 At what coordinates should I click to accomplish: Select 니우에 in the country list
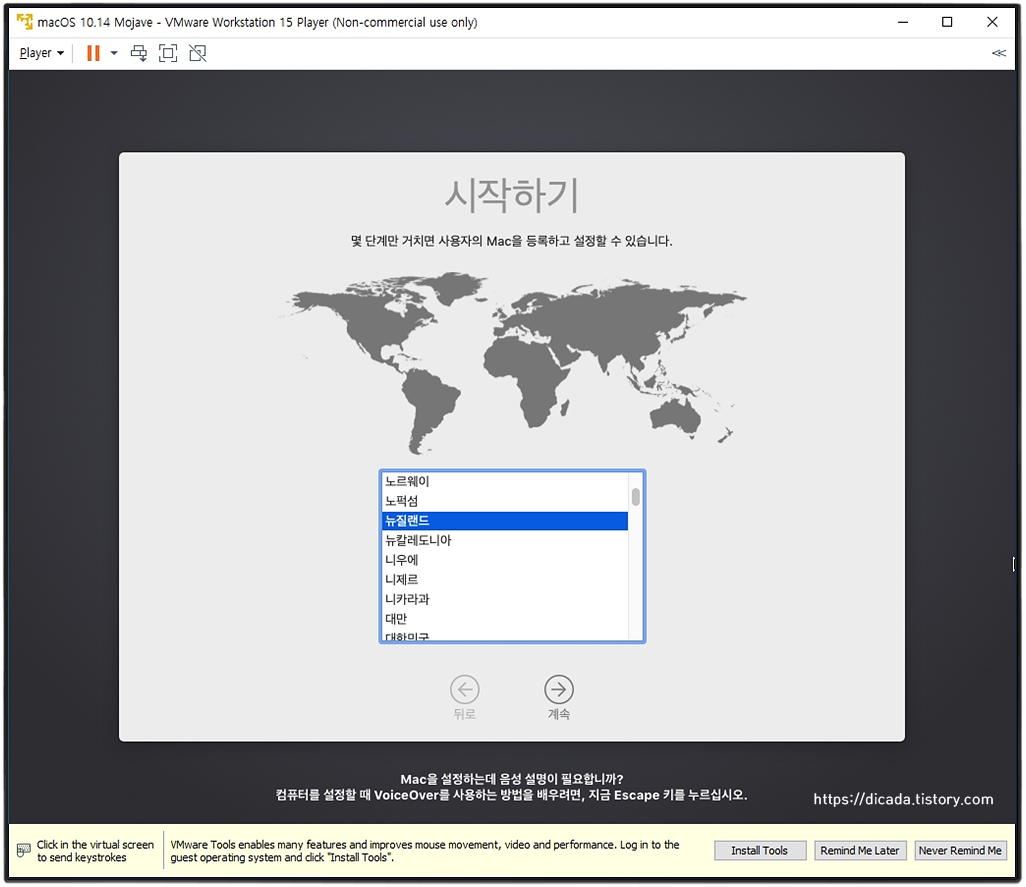click(x=504, y=560)
